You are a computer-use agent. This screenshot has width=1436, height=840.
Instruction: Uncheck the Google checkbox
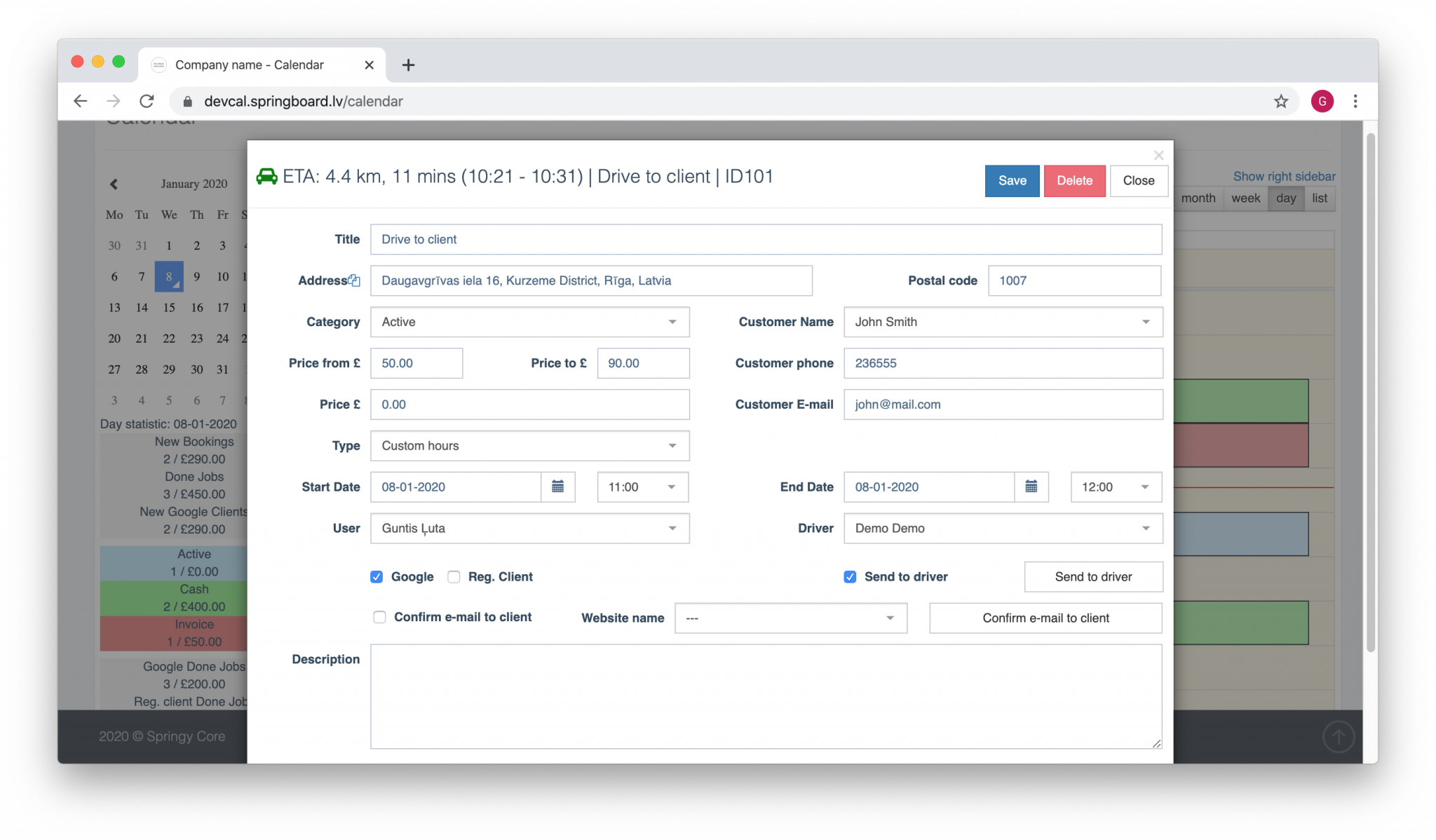(x=377, y=576)
